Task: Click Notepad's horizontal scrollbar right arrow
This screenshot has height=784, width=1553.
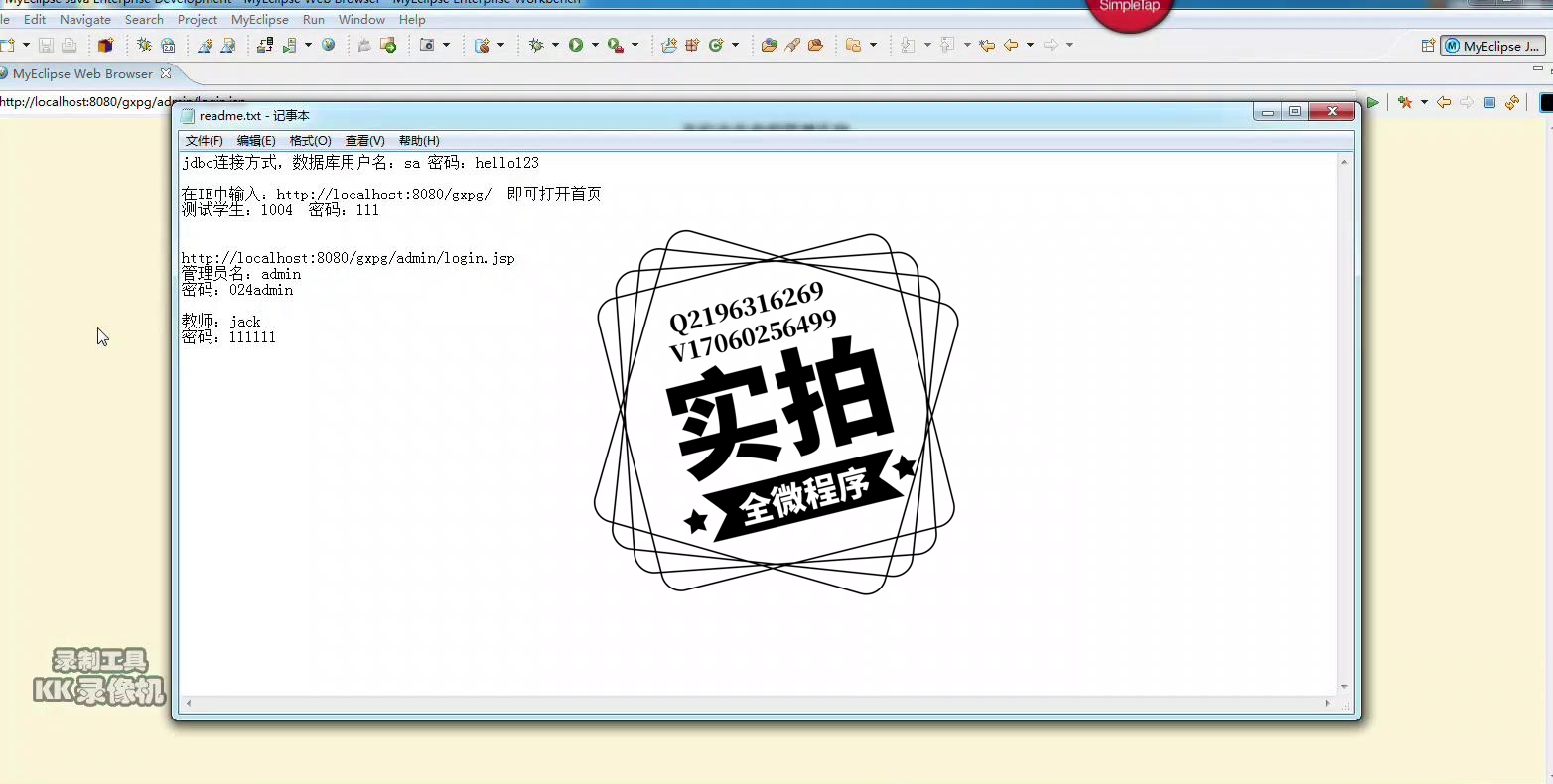Action: pyautogui.click(x=1328, y=703)
